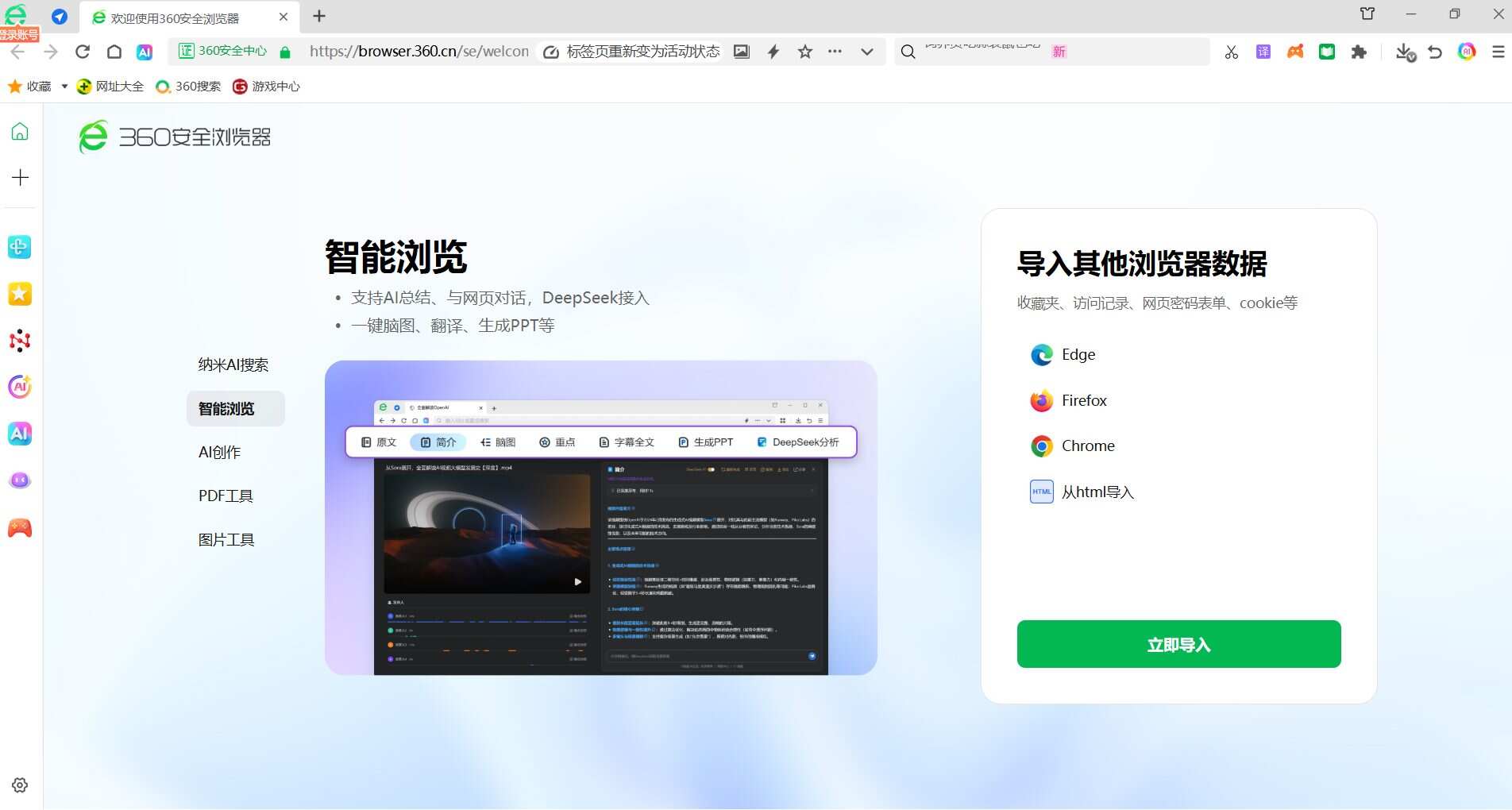Open the red gamepad sidebar icon
Viewport: 1512px width, 810px height.
point(20,527)
